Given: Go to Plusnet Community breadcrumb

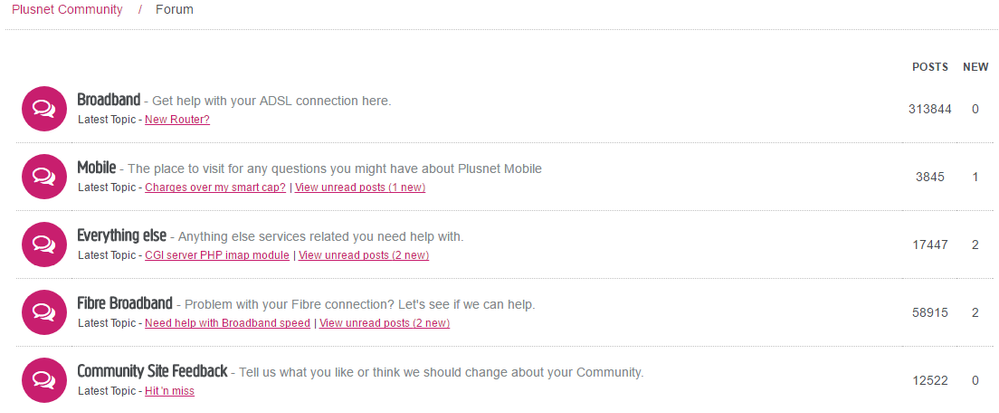Looking at the screenshot, I should (x=67, y=10).
